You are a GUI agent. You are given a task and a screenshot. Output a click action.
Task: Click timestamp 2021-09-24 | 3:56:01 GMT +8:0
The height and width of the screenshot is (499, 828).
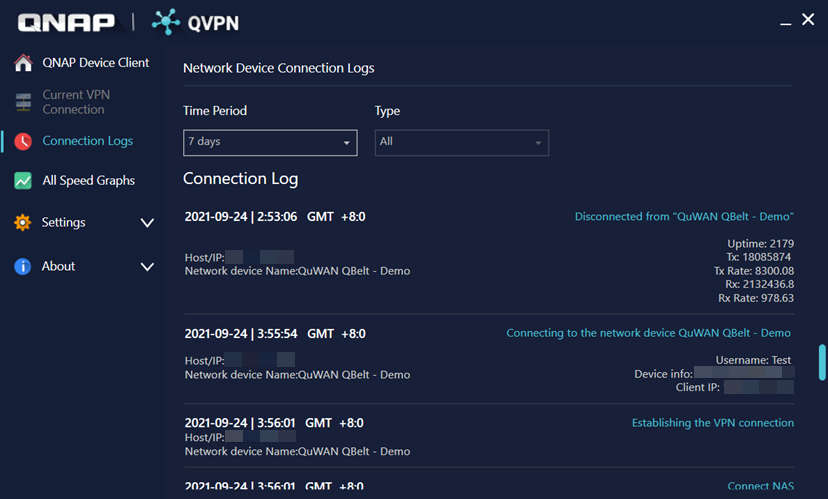[x=274, y=423]
